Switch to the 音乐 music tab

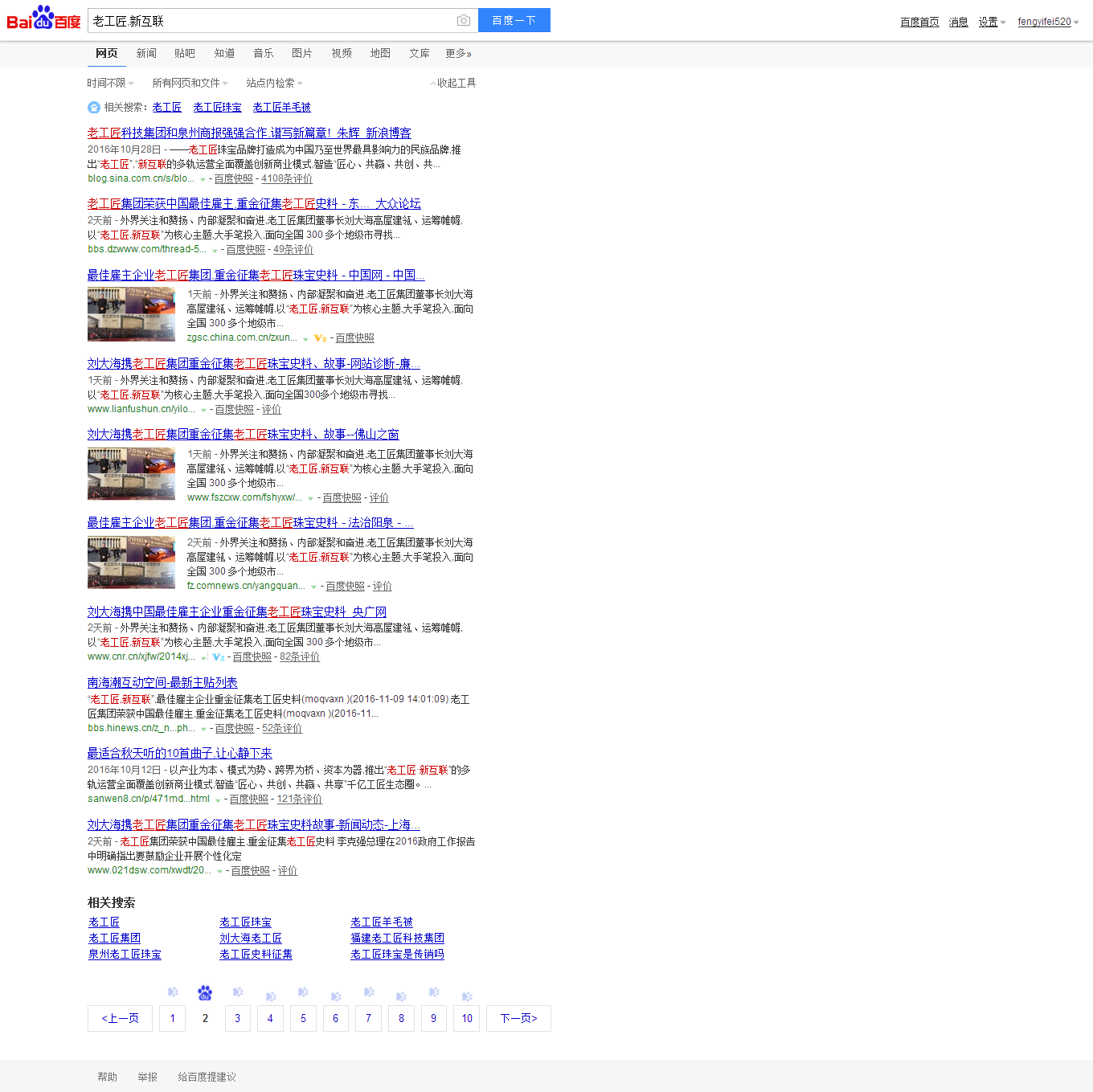(x=264, y=53)
